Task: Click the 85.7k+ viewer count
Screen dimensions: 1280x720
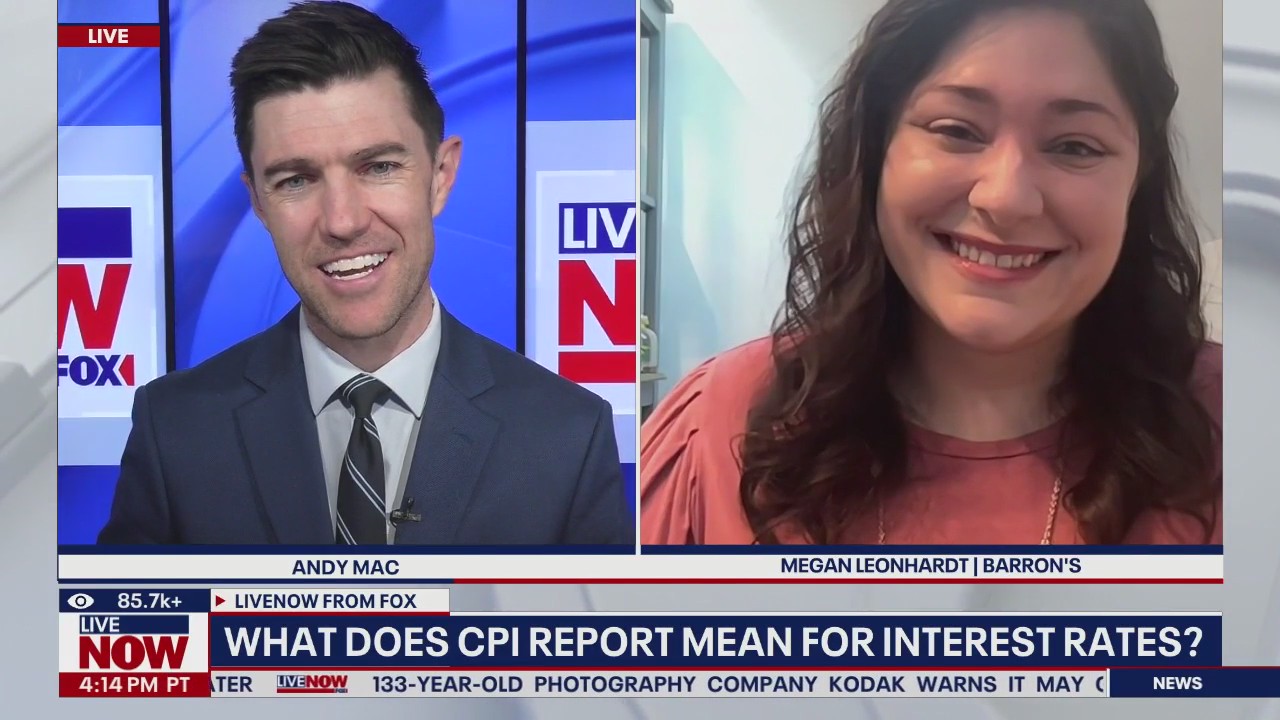Action: click(x=150, y=601)
